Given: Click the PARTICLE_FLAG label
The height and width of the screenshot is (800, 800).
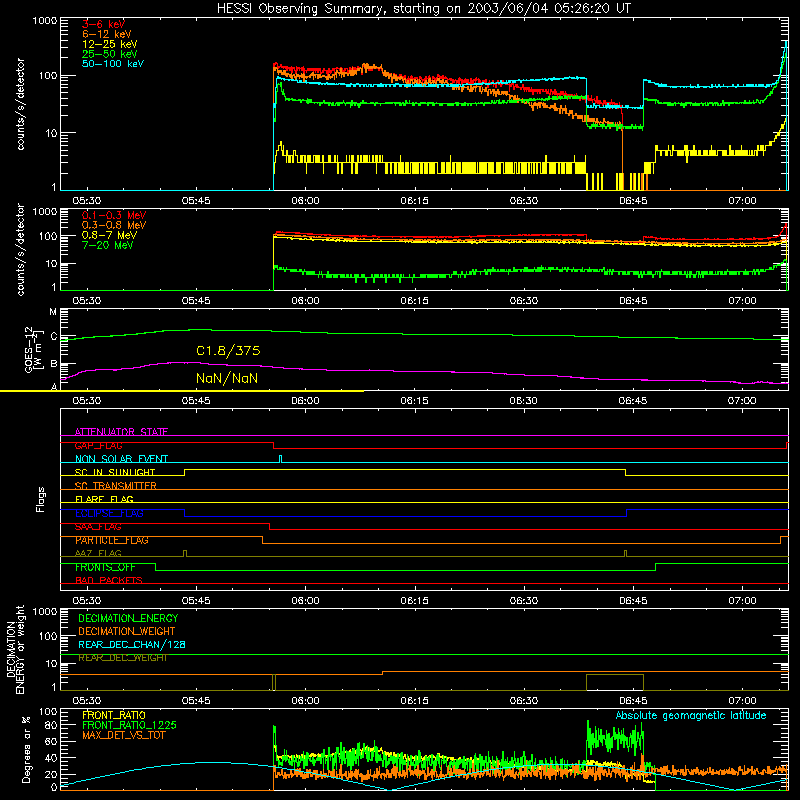Looking at the screenshot, I should tap(112, 540).
